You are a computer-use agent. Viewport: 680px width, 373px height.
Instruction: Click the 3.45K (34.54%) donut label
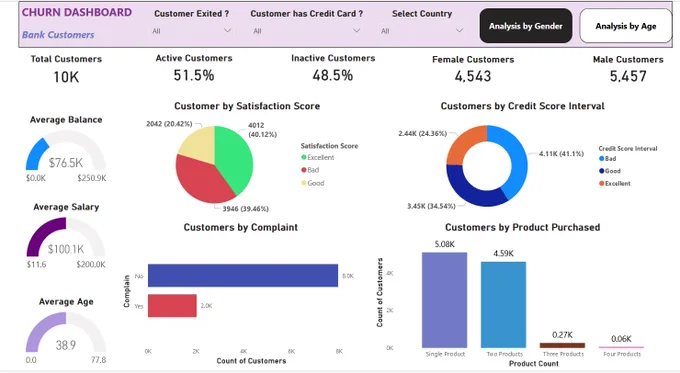[431, 206]
